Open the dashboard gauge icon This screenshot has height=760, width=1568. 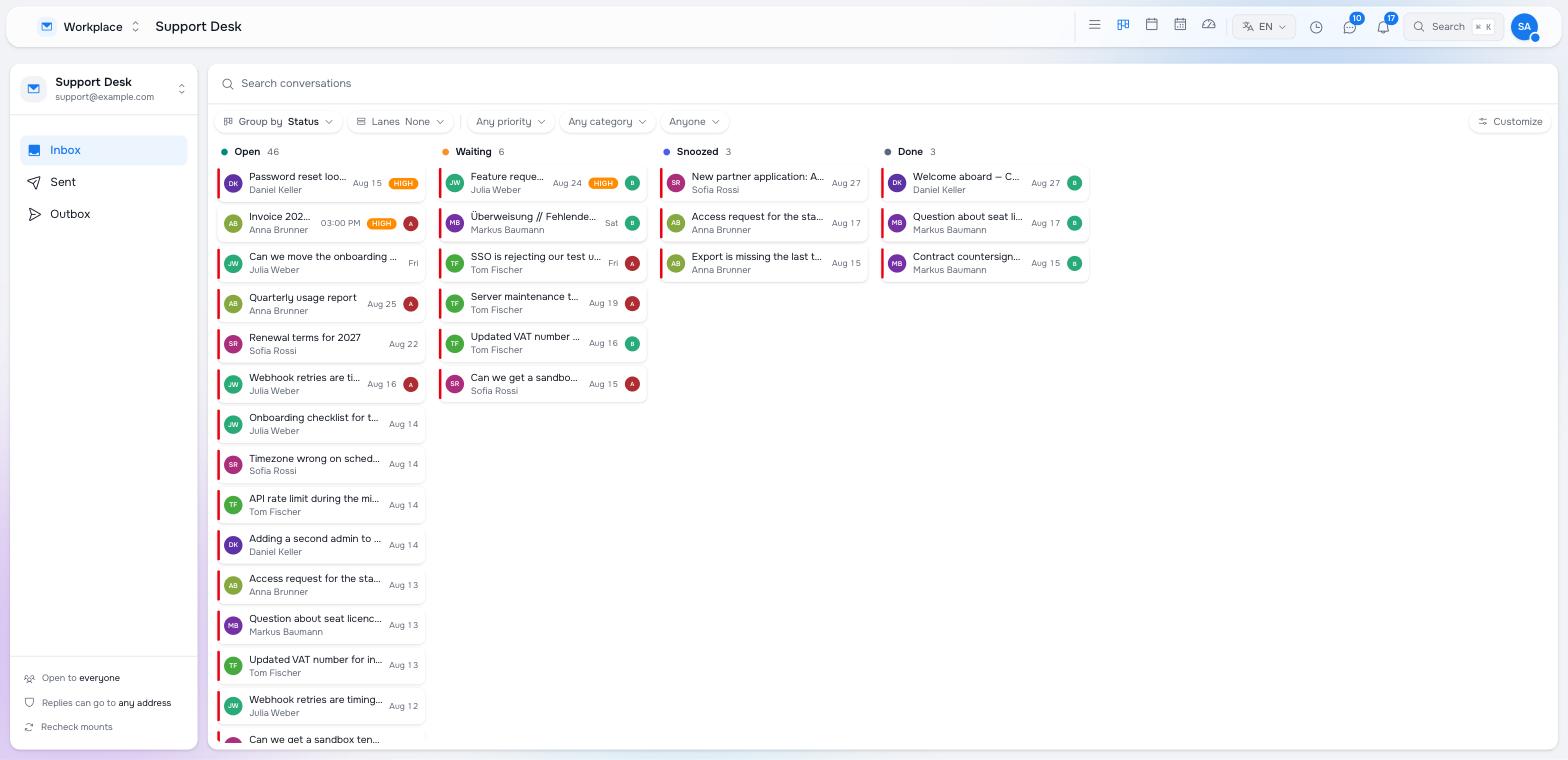[x=1209, y=25]
